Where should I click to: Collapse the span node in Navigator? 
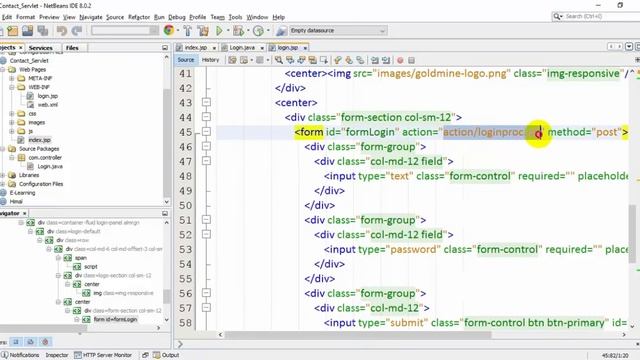pos(58,258)
